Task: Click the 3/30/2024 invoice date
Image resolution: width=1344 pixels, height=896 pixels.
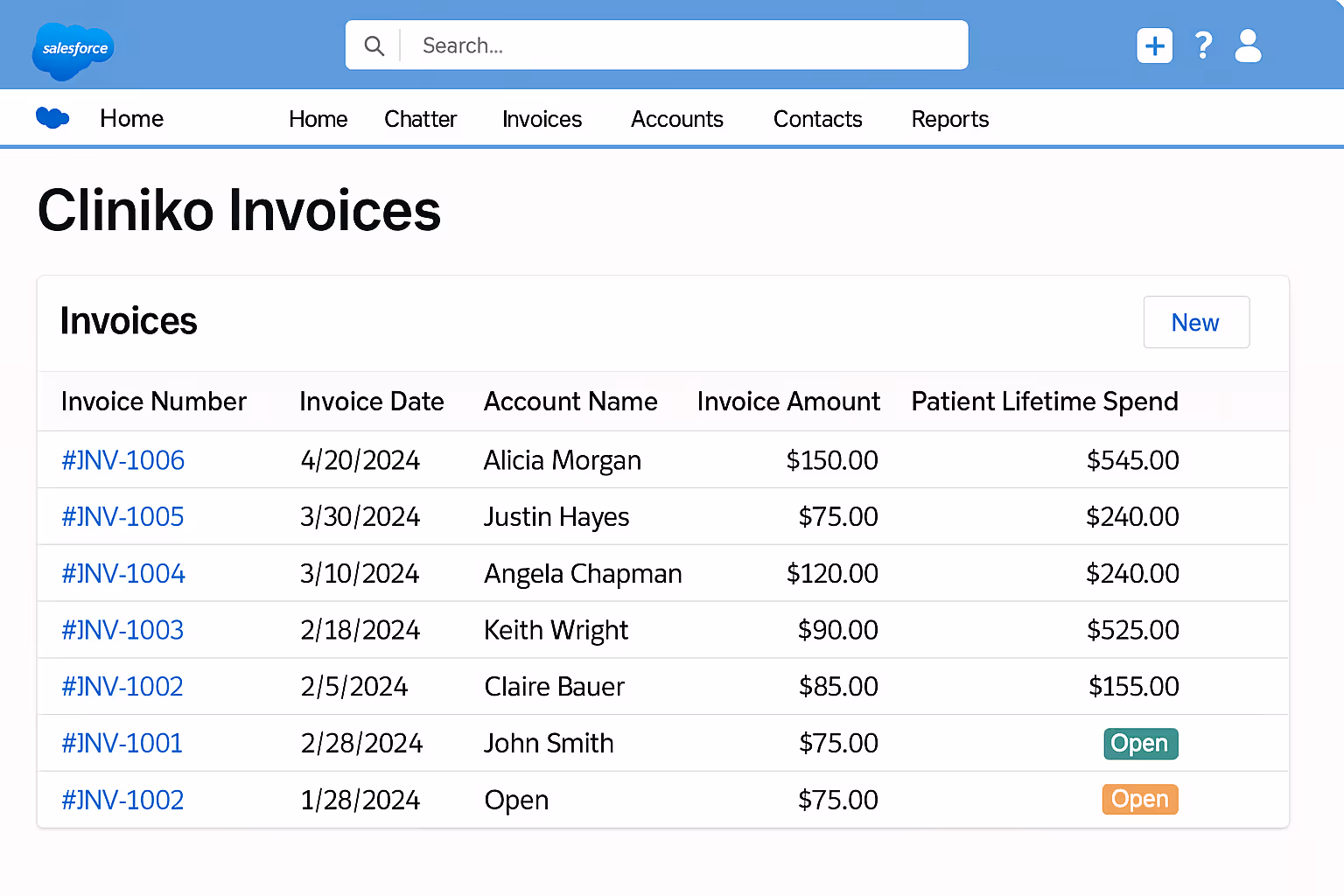Action: coord(360,517)
